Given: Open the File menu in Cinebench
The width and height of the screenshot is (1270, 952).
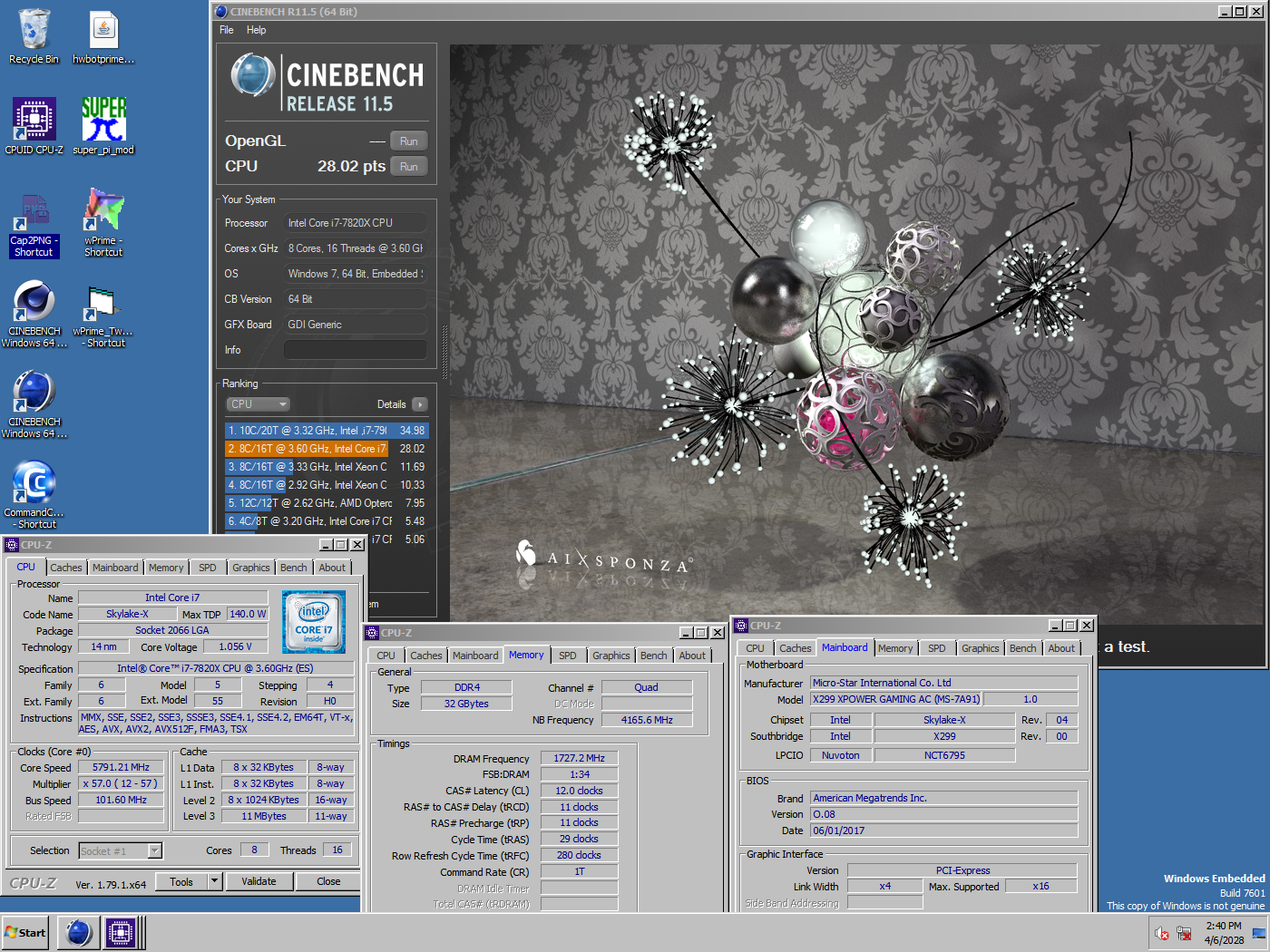Looking at the screenshot, I should pyautogui.click(x=227, y=30).
